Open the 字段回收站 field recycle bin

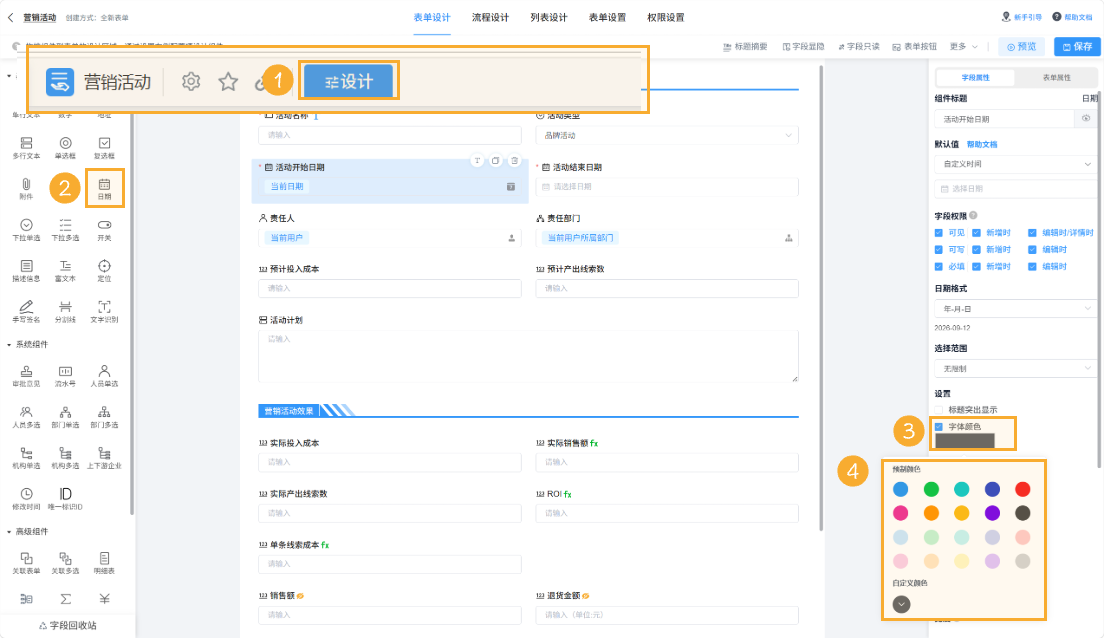[x=68, y=625]
